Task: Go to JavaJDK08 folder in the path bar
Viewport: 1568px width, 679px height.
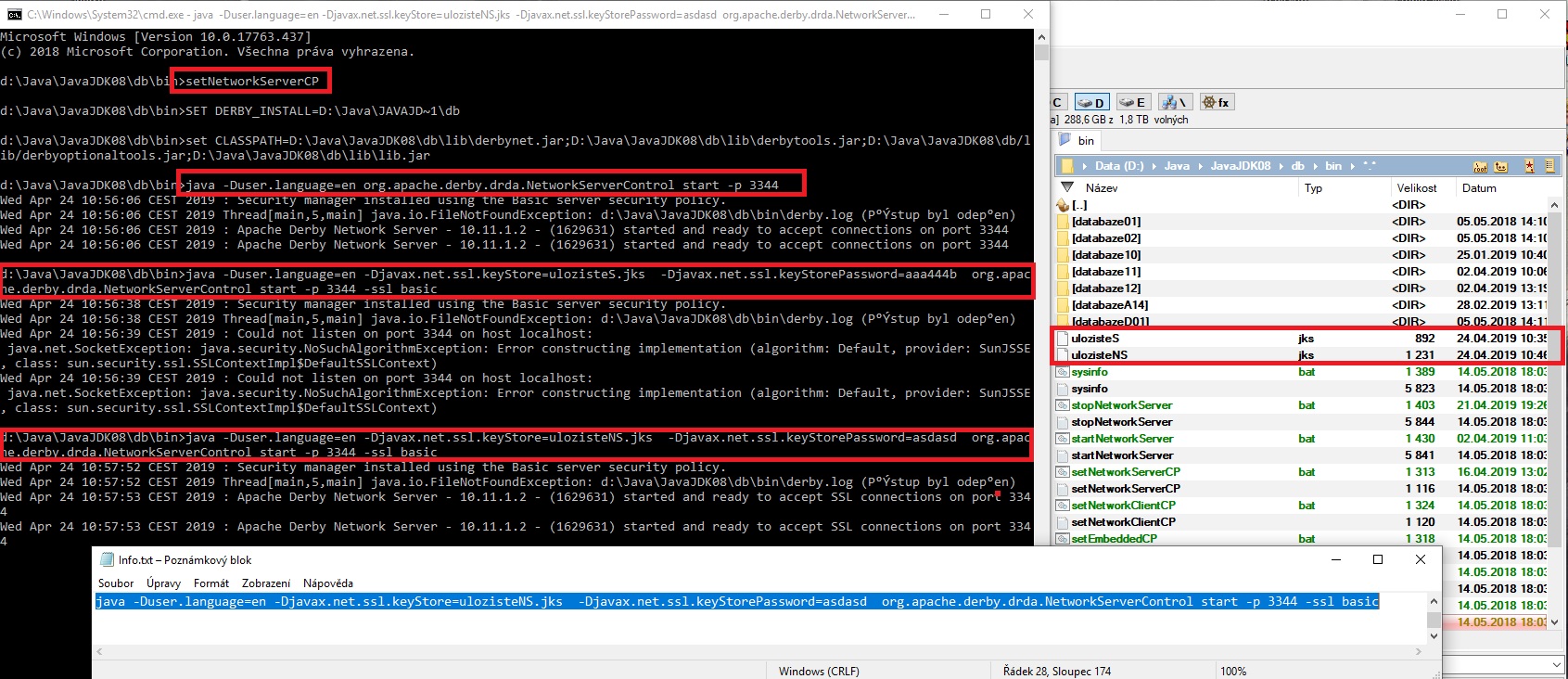Action: pos(1241,166)
